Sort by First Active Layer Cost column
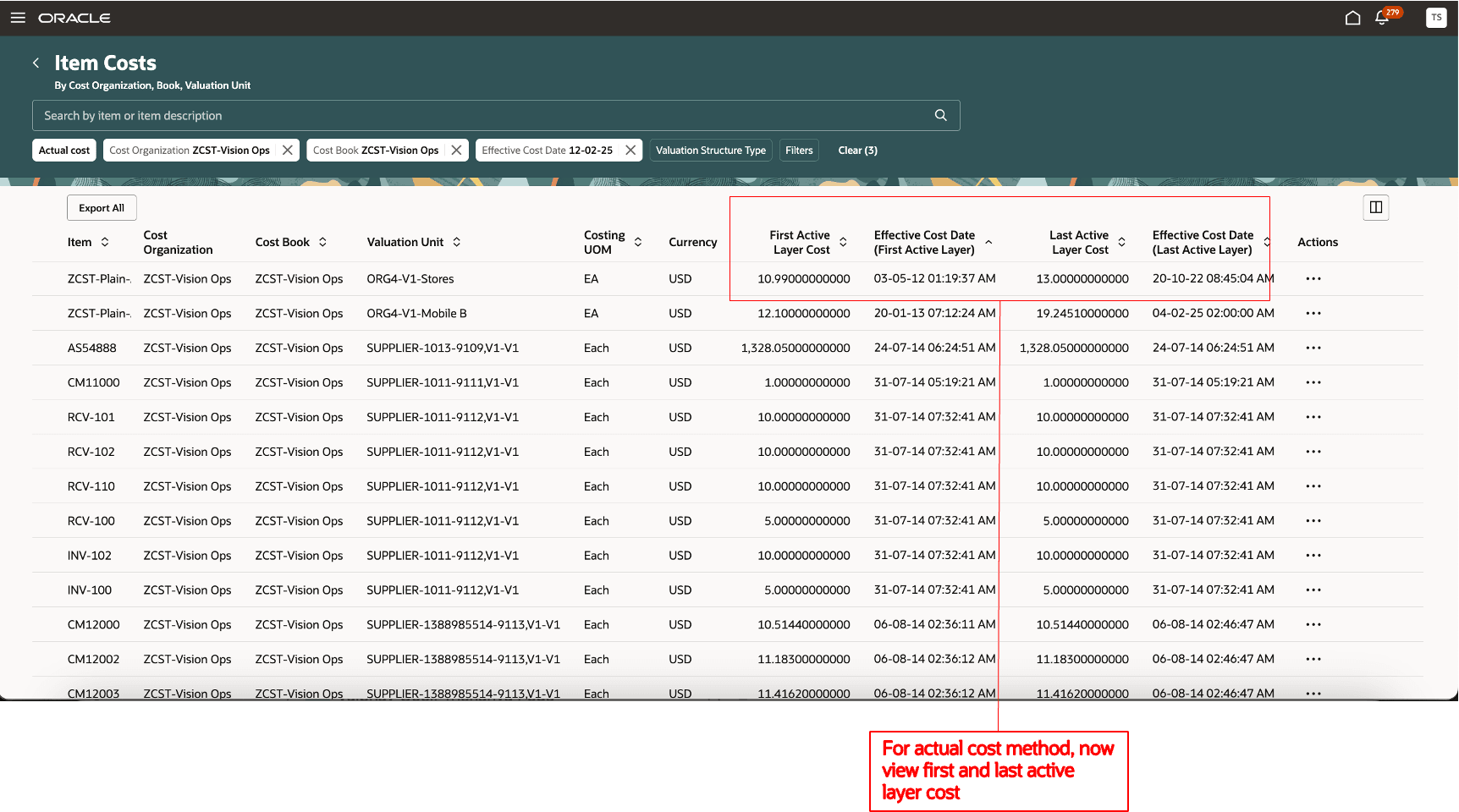1459x812 pixels. pyautogui.click(x=844, y=242)
